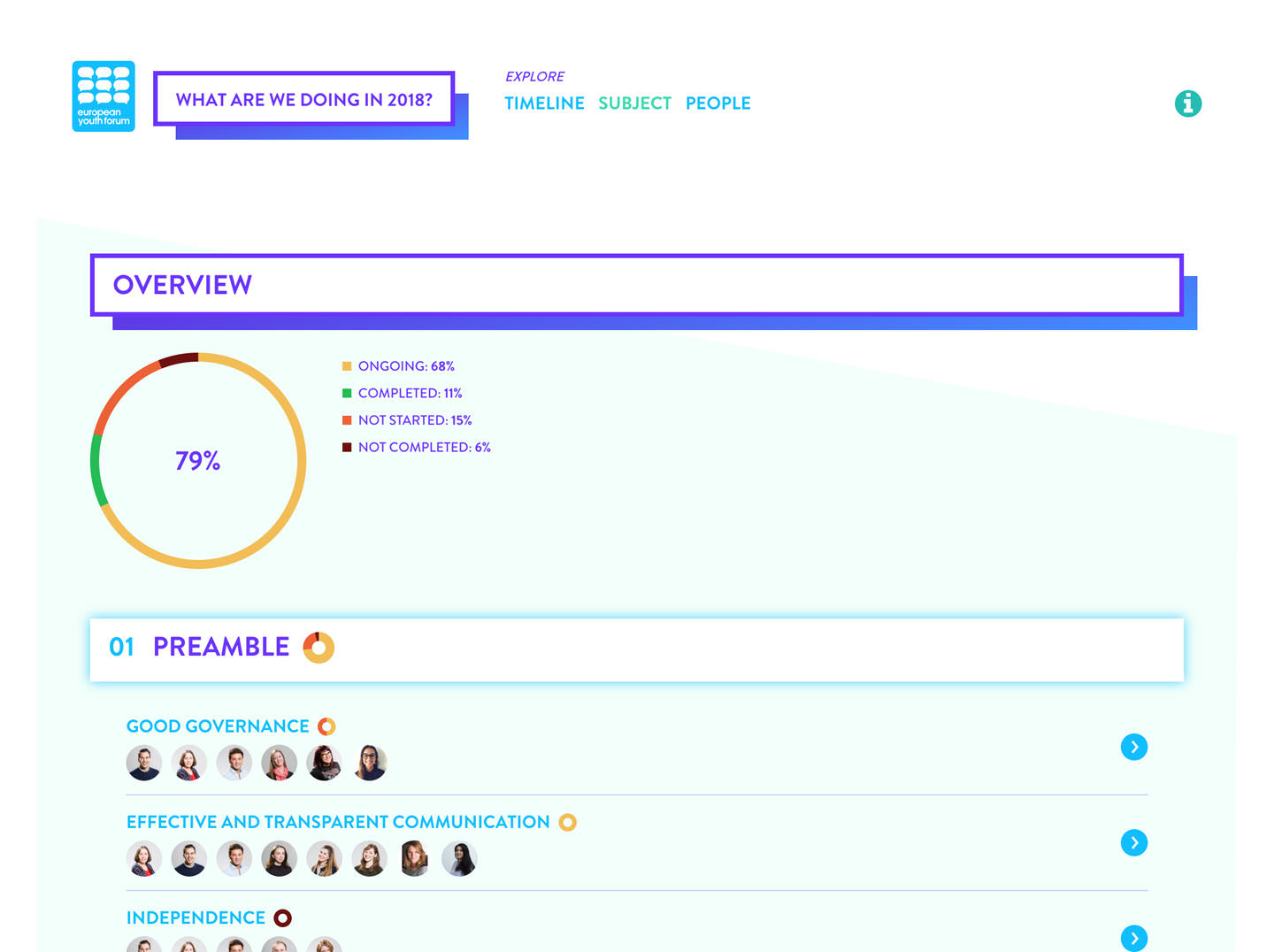Open the Independence heading link

coord(196,918)
